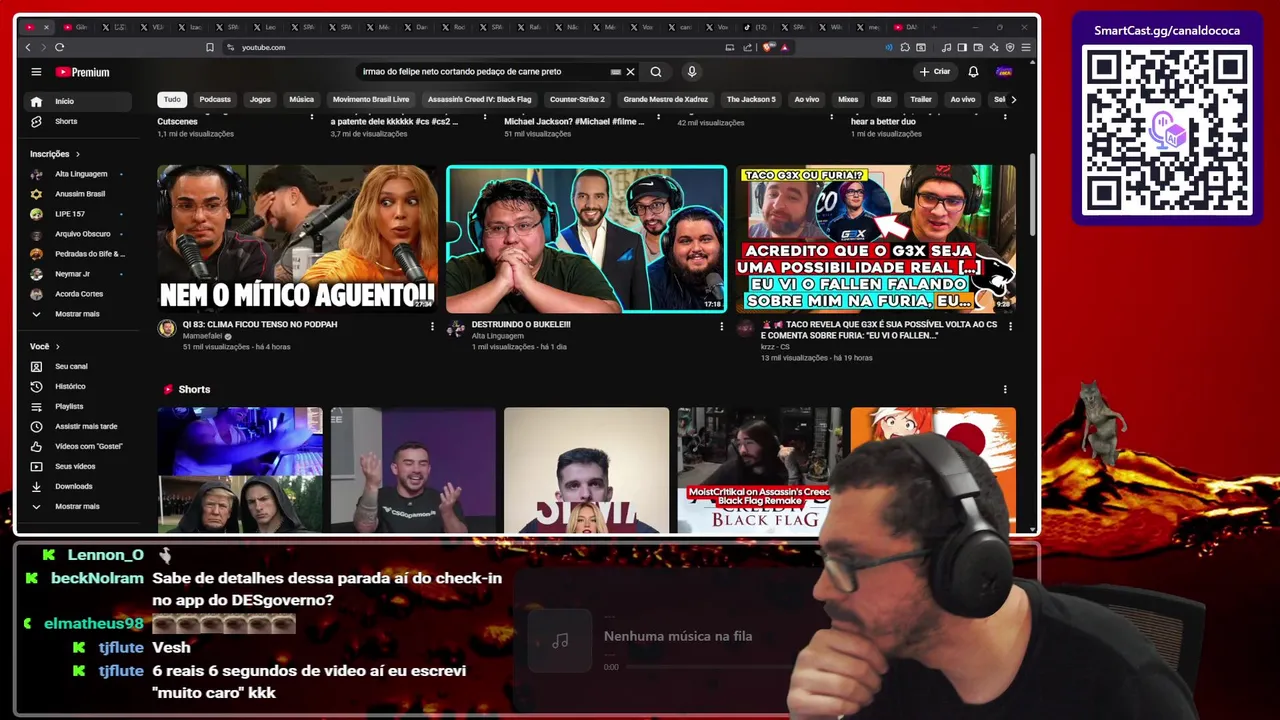Select The Jackson 5 chip
The height and width of the screenshot is (720, 1280).
(751, 99)
